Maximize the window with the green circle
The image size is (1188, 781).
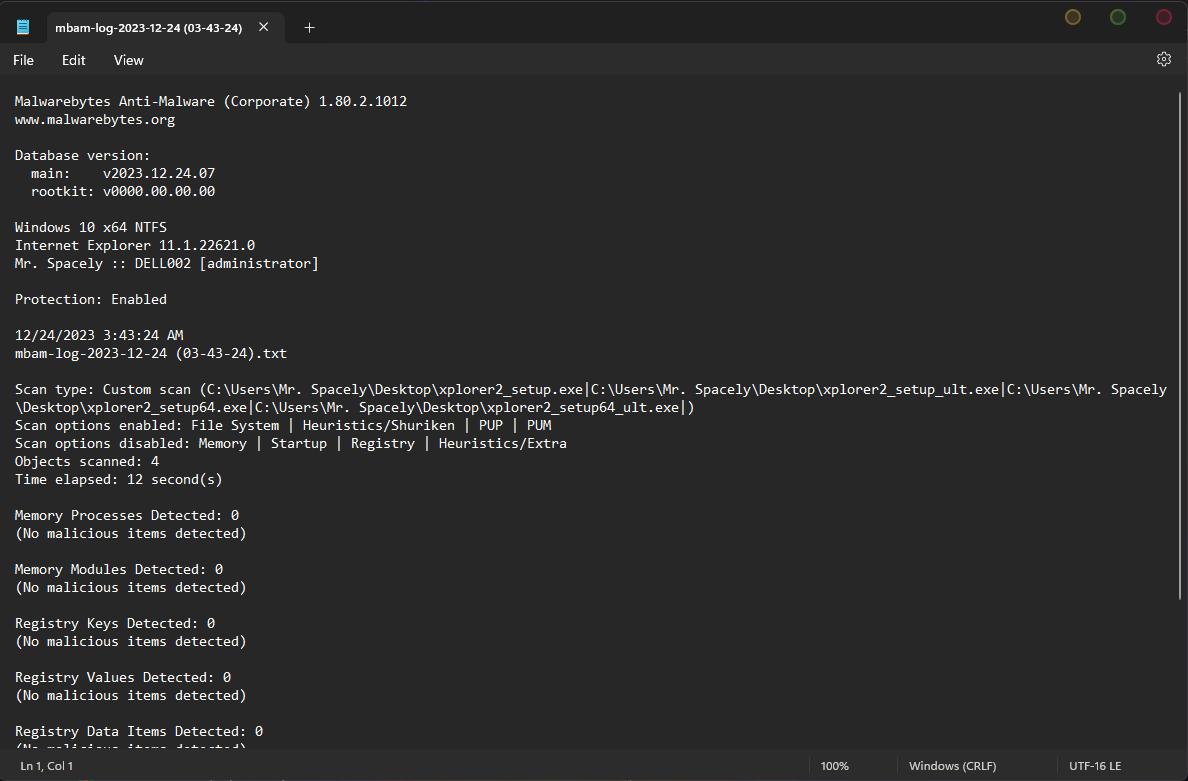(1118, 17)
